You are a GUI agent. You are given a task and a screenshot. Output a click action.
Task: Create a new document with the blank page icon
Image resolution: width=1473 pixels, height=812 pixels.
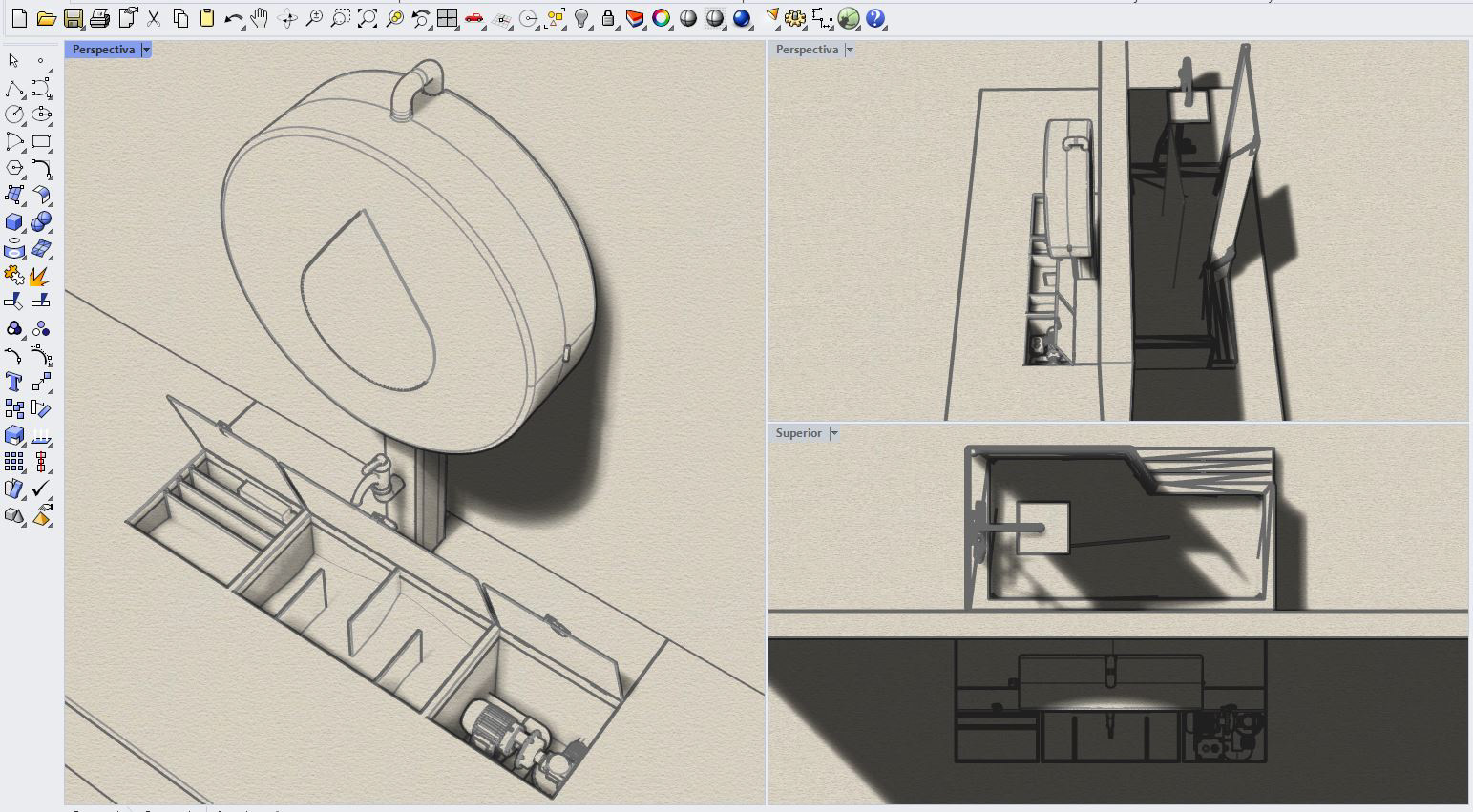[x=19, y=18]
